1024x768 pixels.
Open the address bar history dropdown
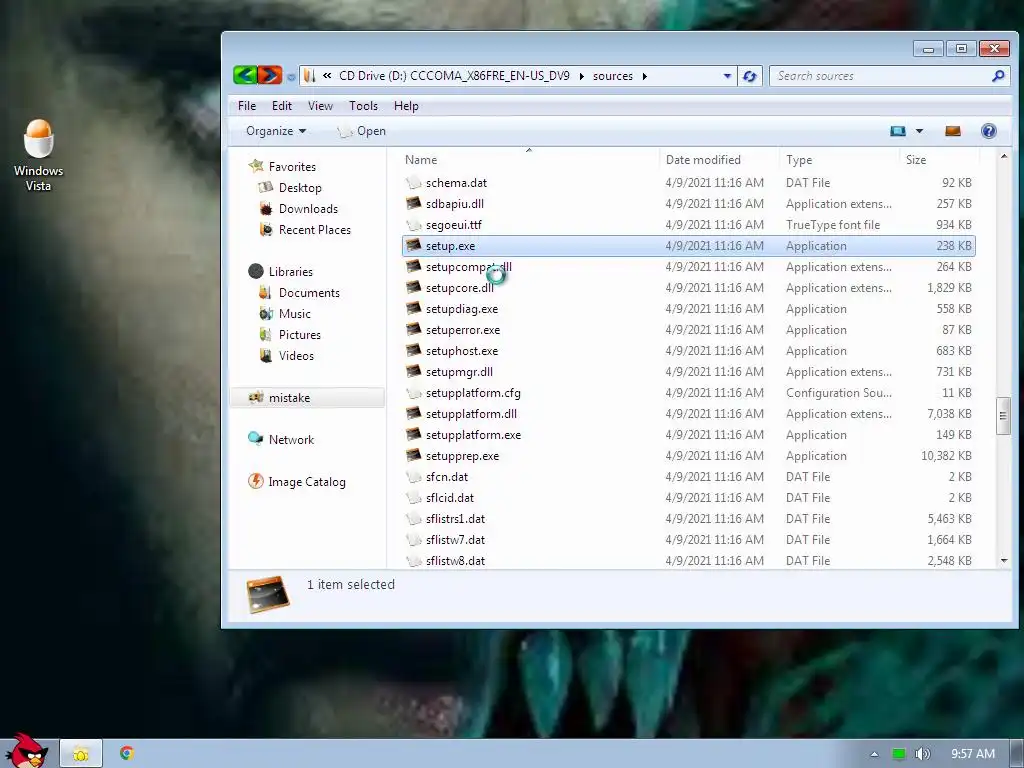pyautogui.click(x=727, y=76)
